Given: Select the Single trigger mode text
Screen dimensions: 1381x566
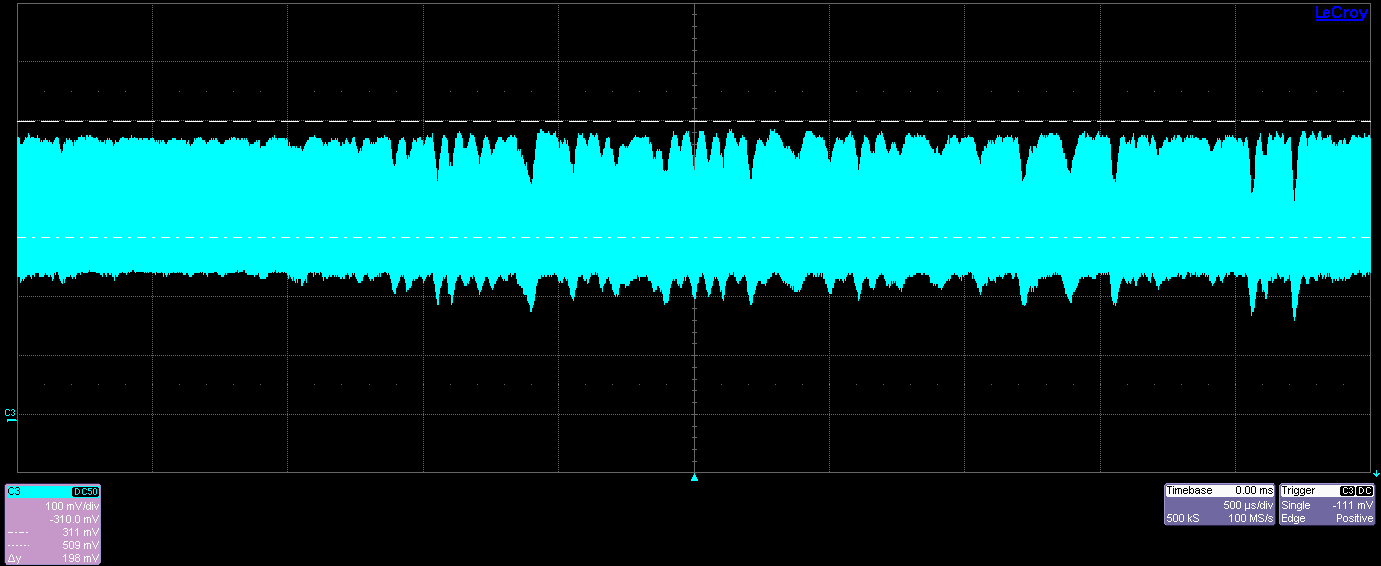Looking at the screenshot, I should click(x=1296, y=506).
